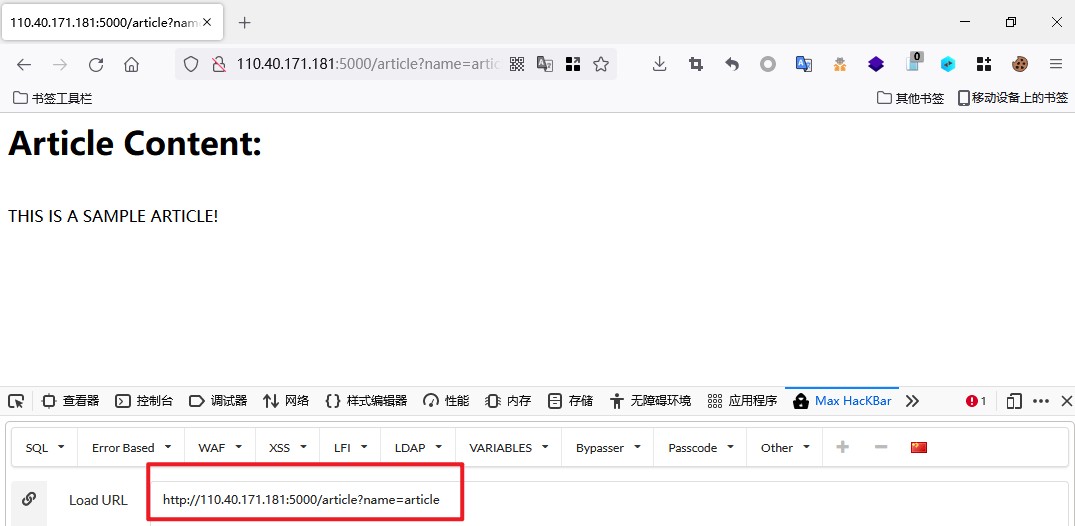Click the HackBar plus icon
1075x526 pixels.
tap(843, 447)
